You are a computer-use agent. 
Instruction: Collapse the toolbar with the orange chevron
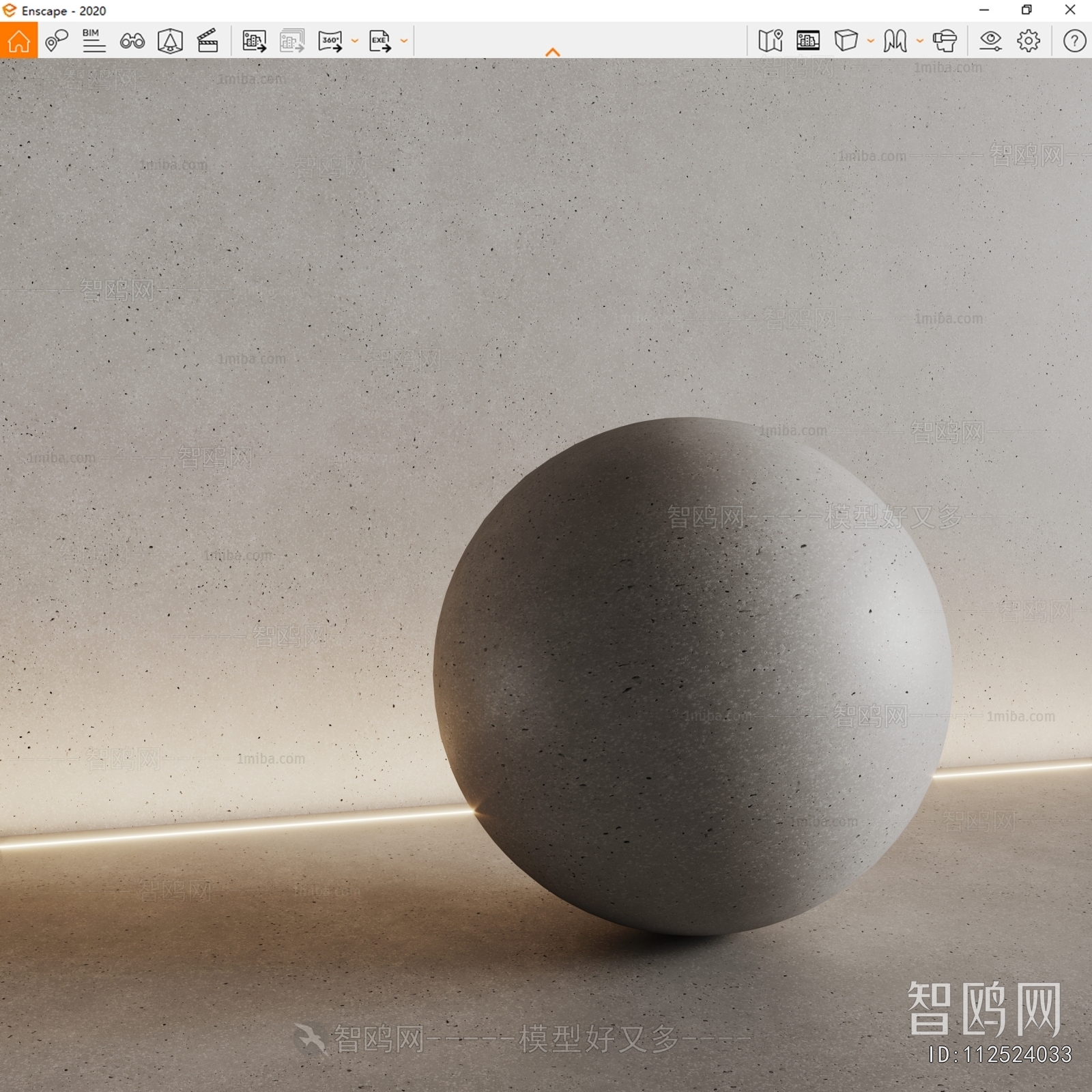553,52
